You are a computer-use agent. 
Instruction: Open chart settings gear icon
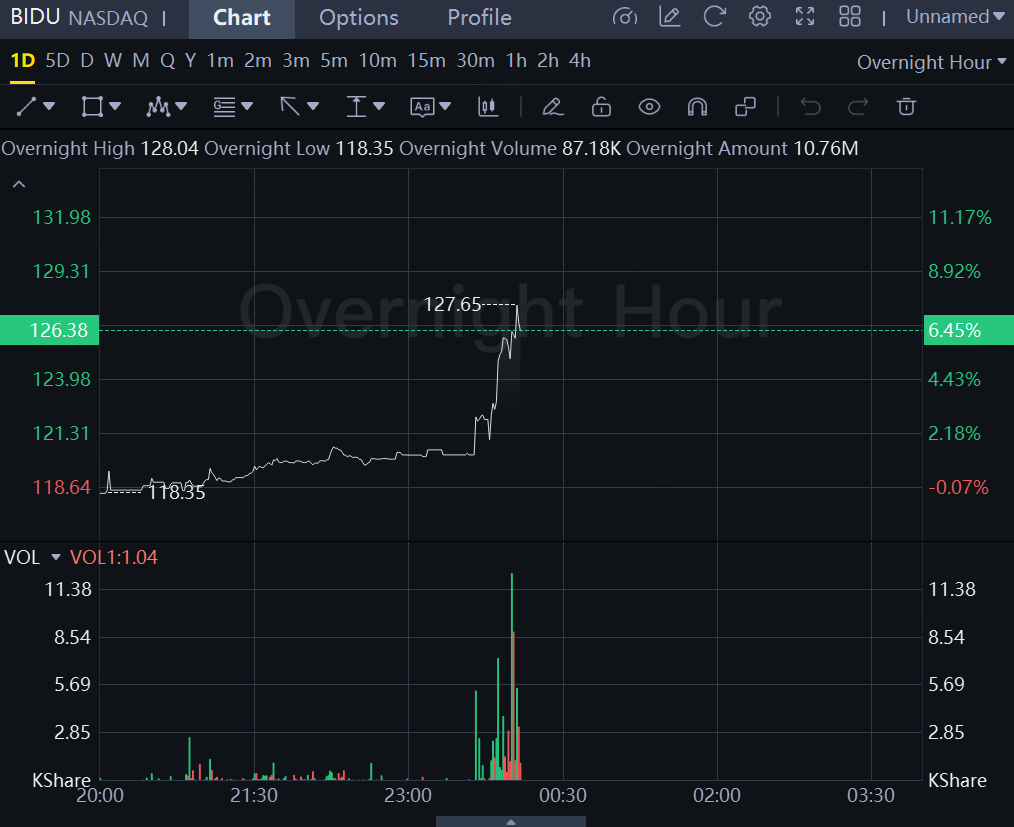pos(760,17)
